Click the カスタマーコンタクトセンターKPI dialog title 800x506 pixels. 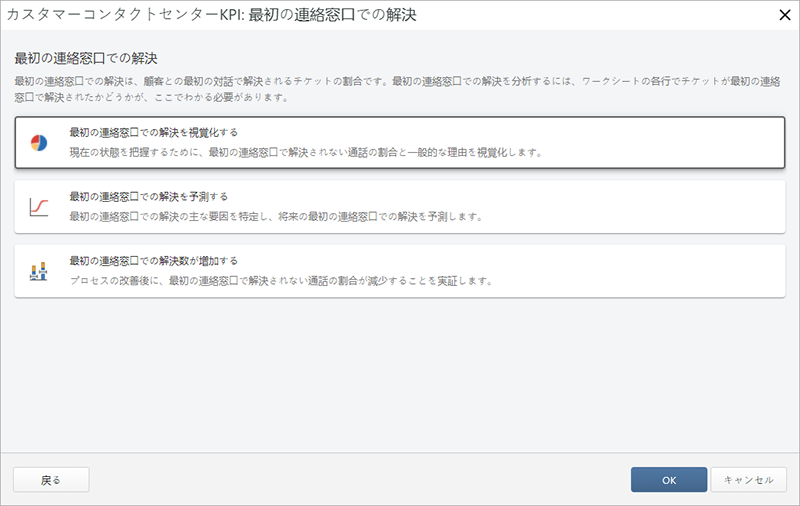tap(212, 14)
